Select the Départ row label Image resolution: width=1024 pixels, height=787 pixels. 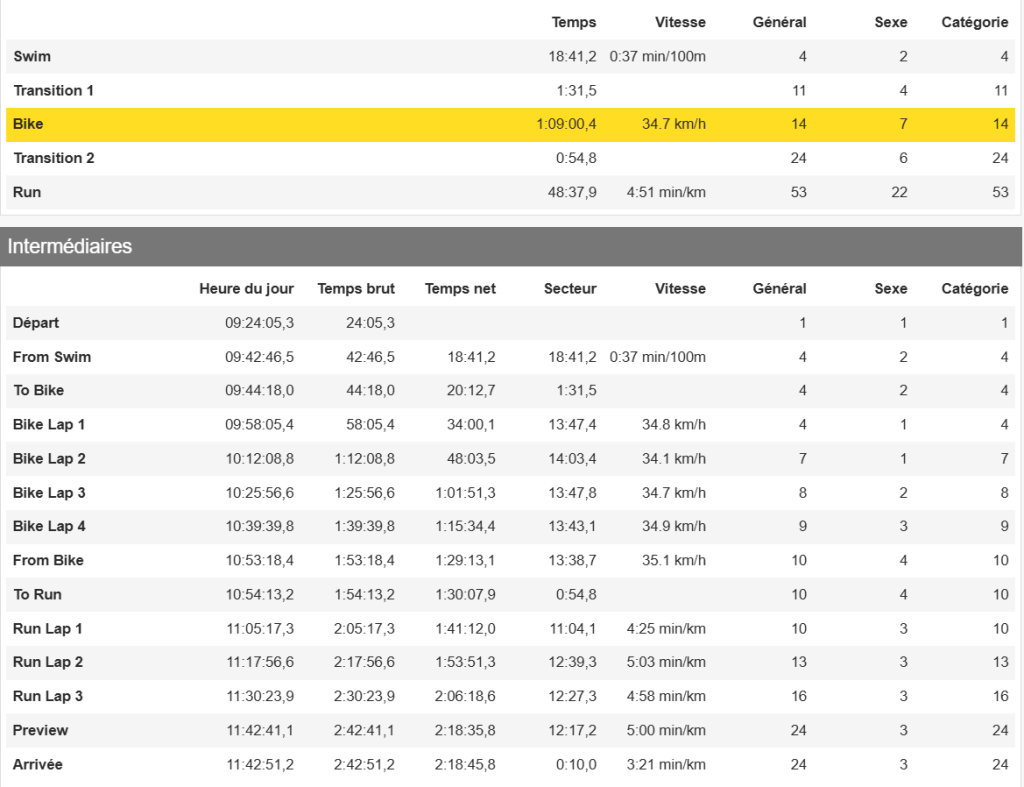pos(36,323)
